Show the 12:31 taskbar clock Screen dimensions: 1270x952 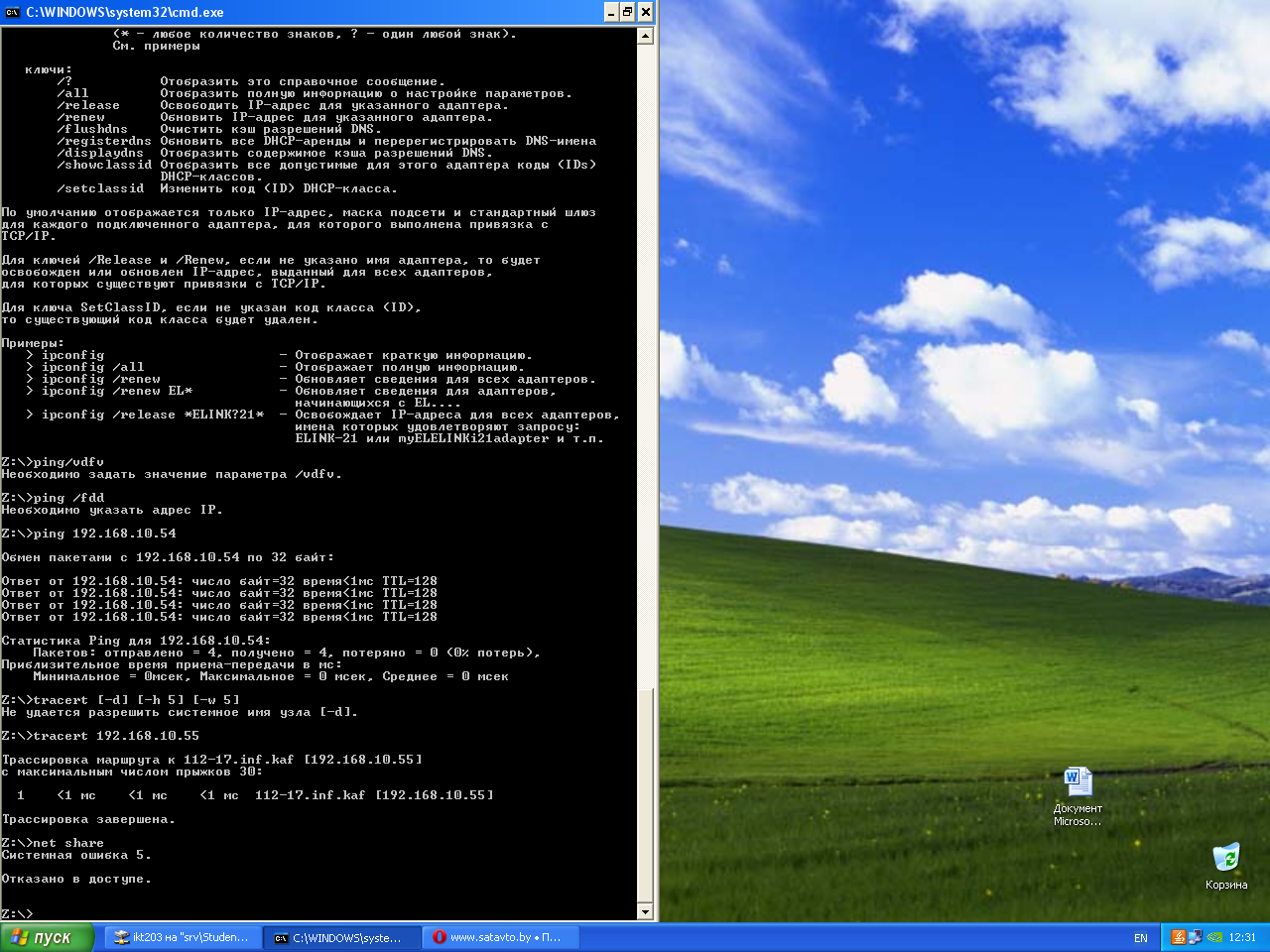pos(1242,937)
